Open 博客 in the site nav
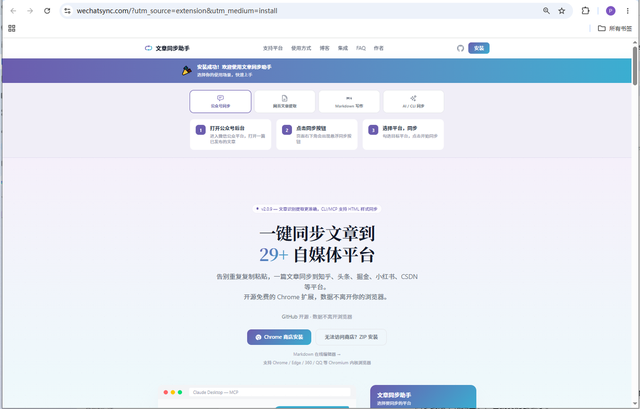This screenshot has width=640, height=409. click(x=324, y=48)
